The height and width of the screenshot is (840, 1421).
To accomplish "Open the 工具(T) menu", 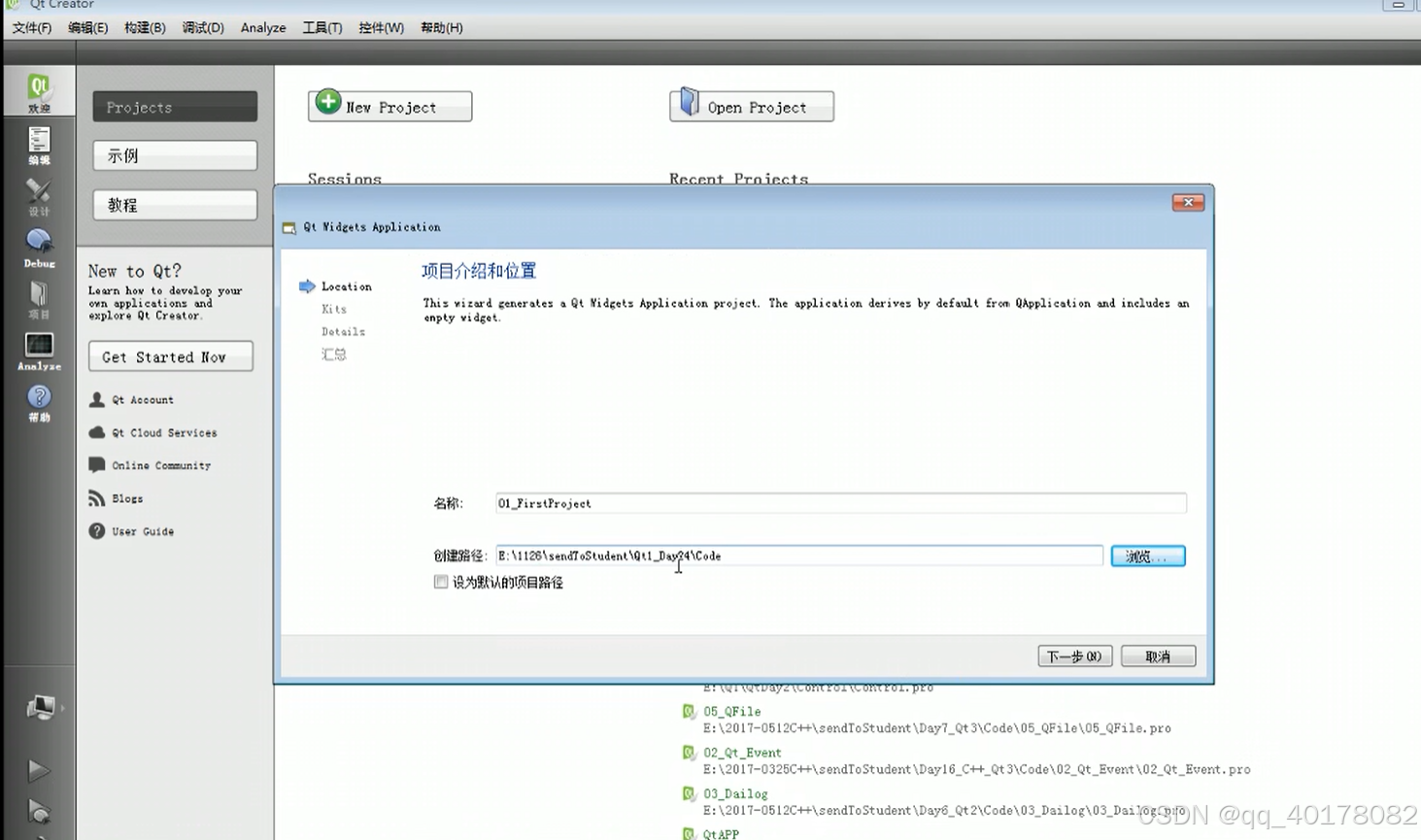I will pyautogui.click(x=322, y=28).
